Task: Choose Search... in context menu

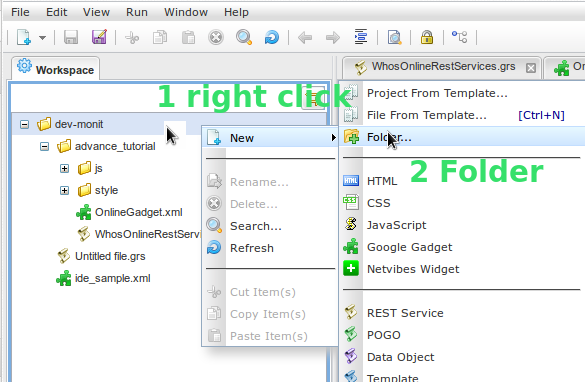Action: point(270,226)
